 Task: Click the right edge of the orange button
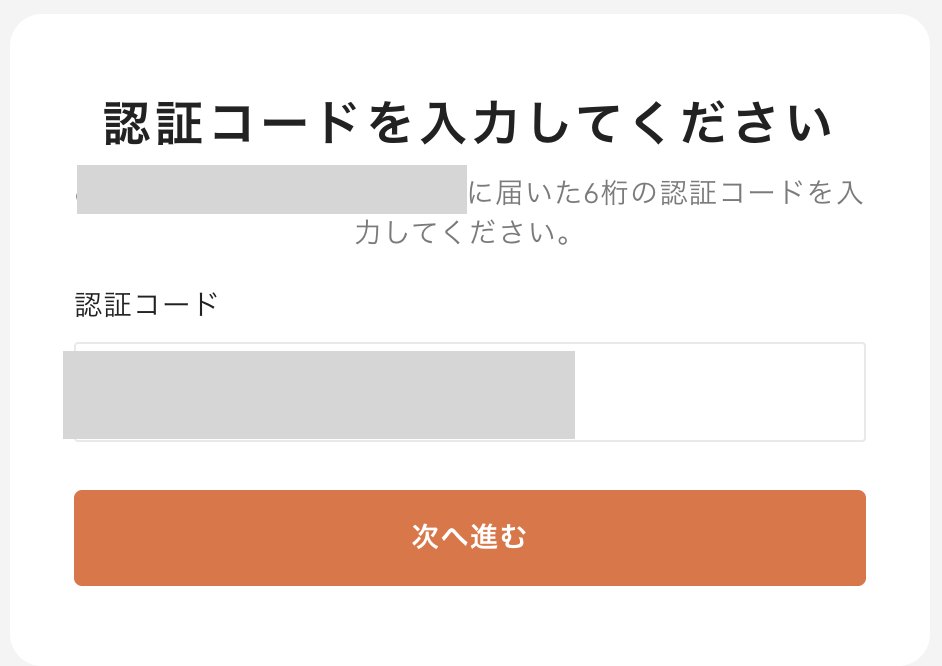[x=850, y=537]
